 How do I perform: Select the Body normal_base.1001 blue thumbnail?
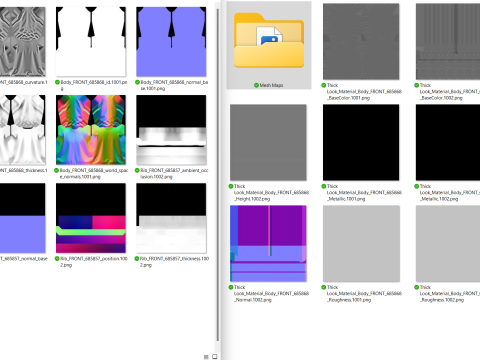point(171,42)
